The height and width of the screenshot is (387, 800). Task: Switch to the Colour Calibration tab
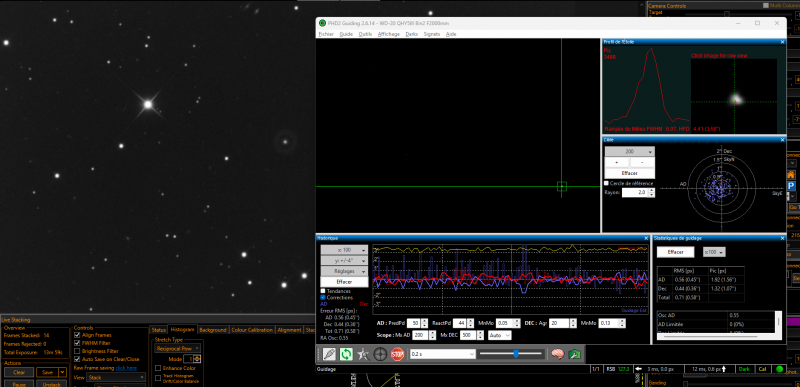[252, 330]
